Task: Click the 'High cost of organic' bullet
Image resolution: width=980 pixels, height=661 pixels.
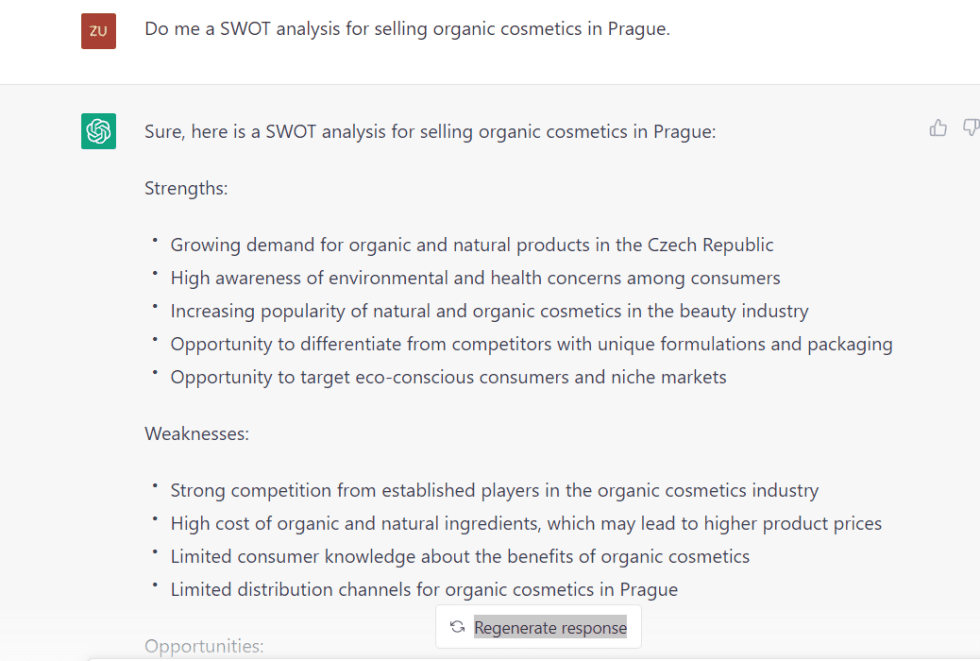Action: pyautogui.click(x=526, y=524)
